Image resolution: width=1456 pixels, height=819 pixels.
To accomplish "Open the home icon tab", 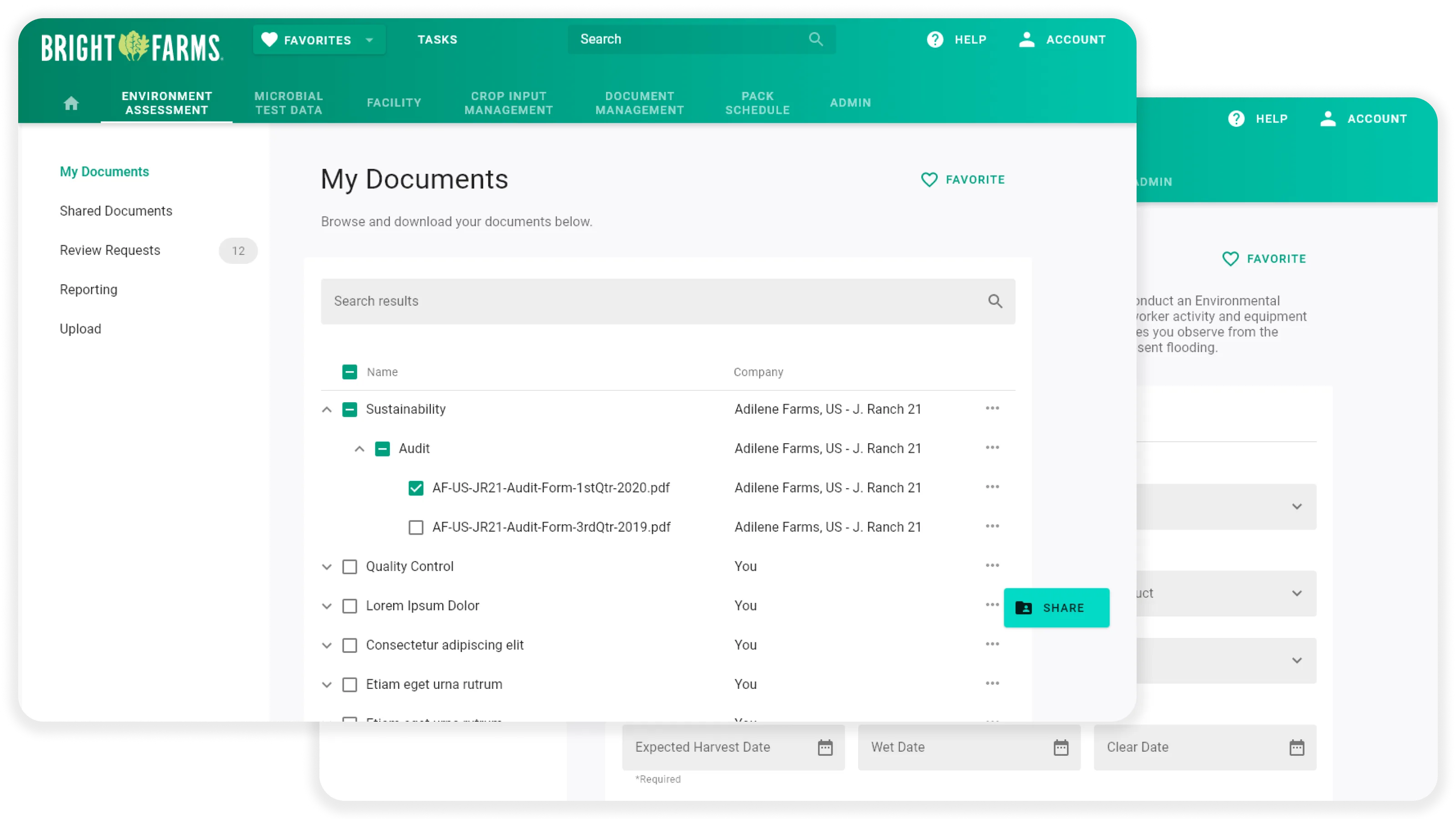I will [x=71, y=103].
